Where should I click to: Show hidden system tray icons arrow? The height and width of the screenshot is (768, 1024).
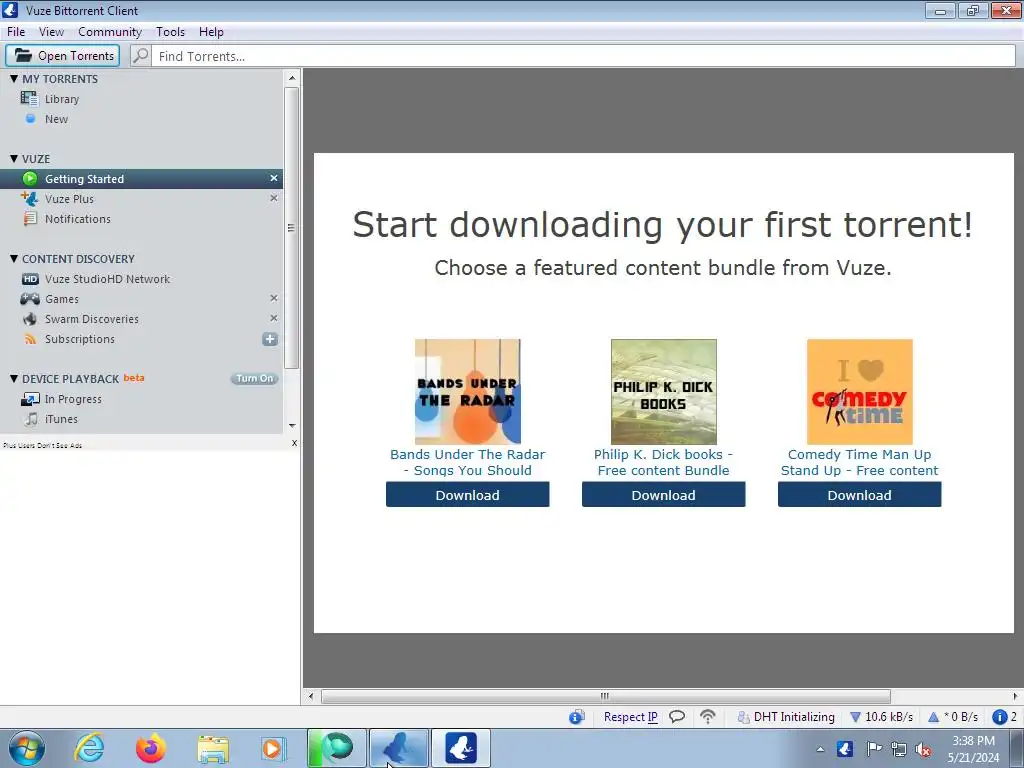(x=820, y=749)
